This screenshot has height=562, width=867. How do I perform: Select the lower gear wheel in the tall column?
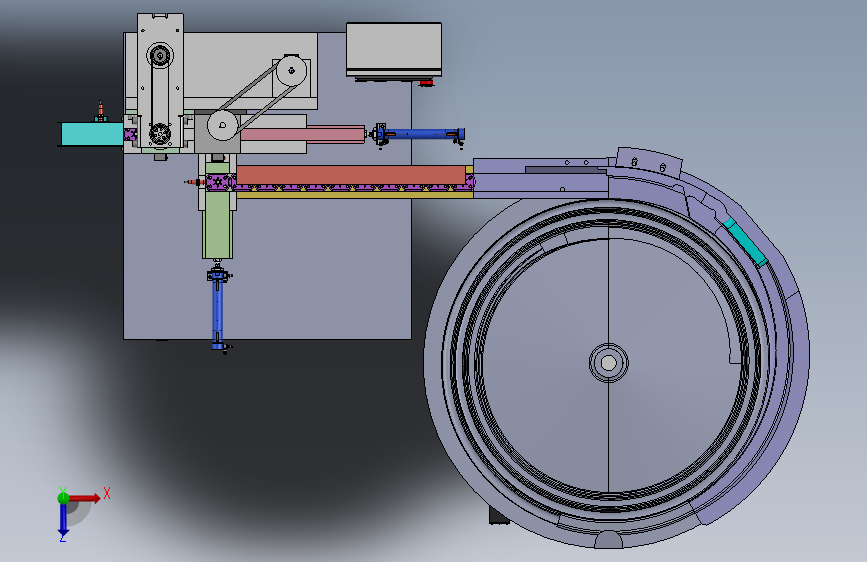click(160, 134)
